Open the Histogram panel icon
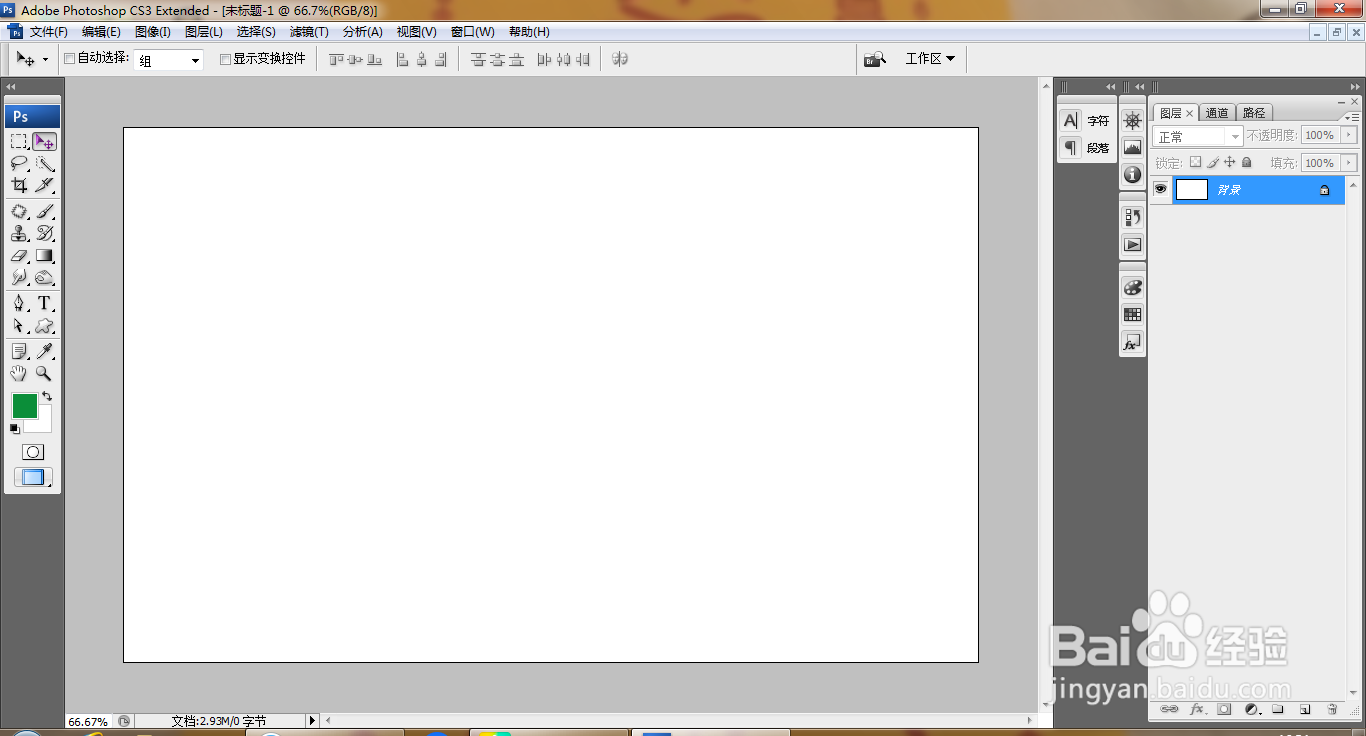The height and width of the screenshot is (736, 1366). tap(1132, 147)
